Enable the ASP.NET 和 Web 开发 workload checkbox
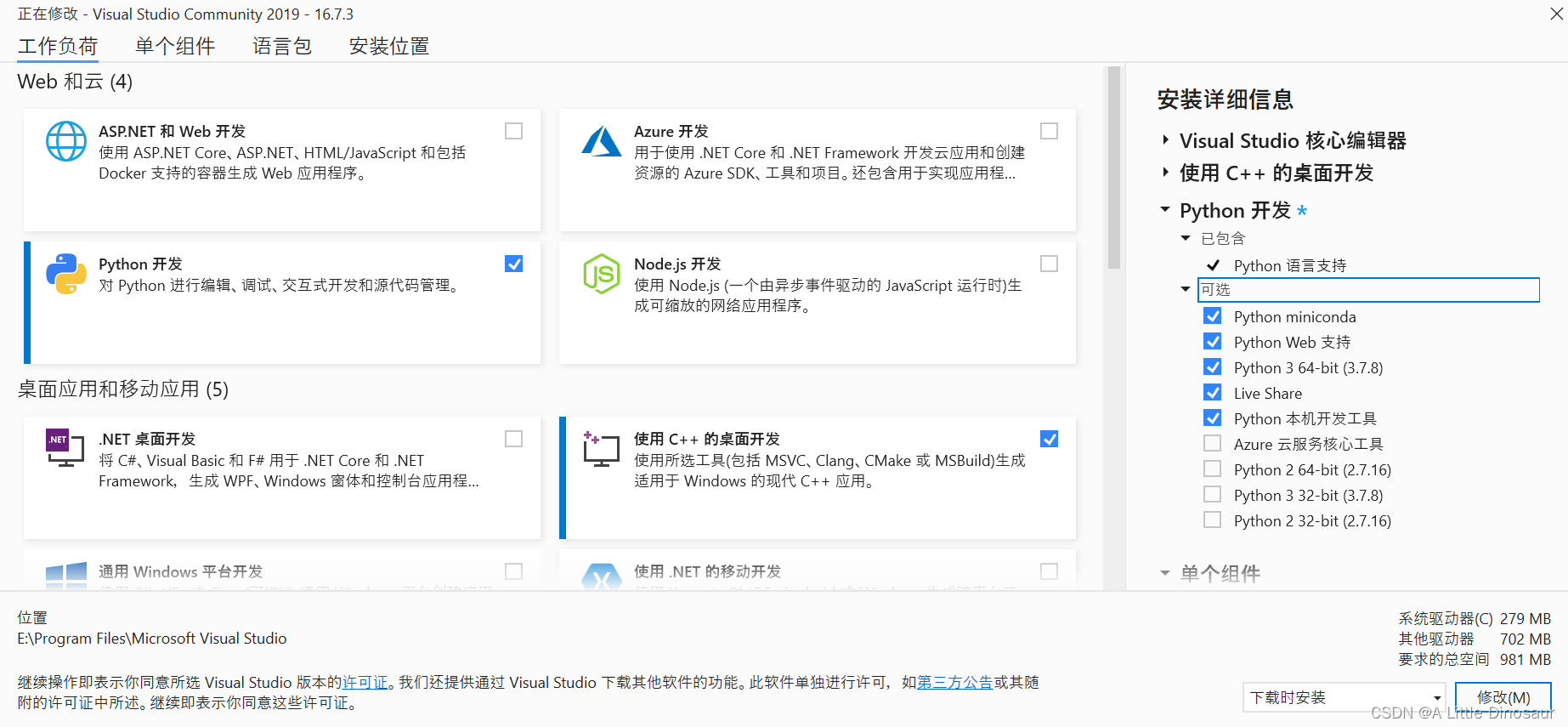Viewport: 1568px width, 727px height. tap(514, 131)
